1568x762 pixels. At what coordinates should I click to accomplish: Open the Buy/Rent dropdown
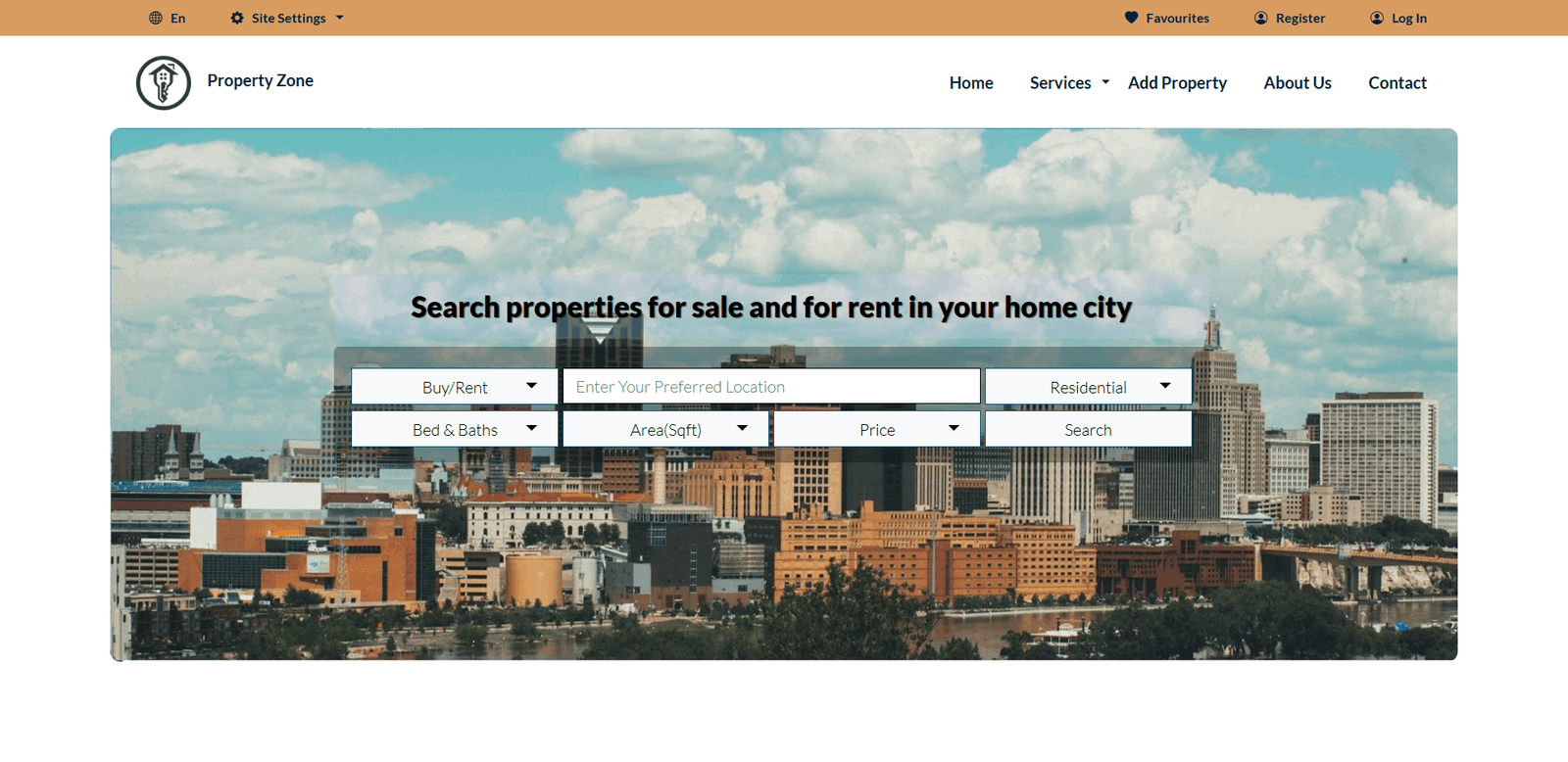(x=455, y=387)
